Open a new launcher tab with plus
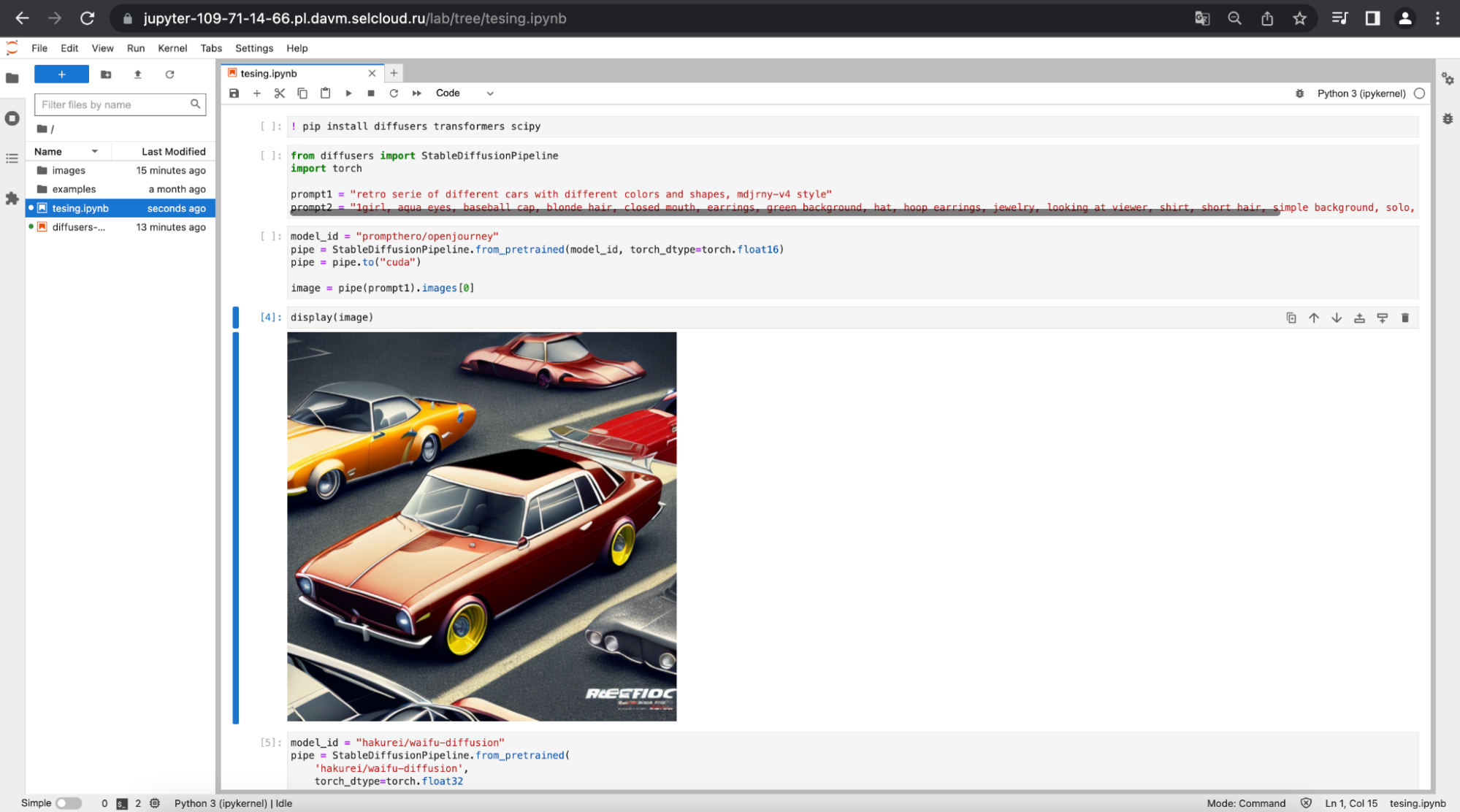 tap(394, 73)
